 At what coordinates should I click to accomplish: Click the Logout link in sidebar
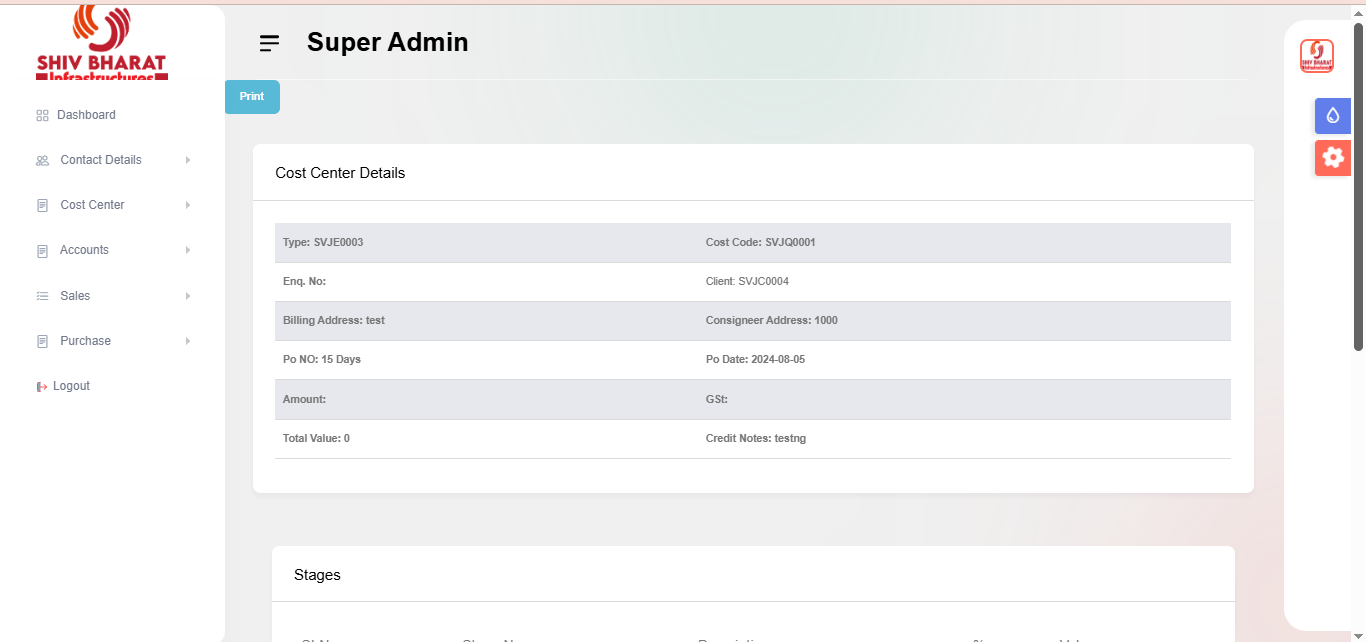click(71, 386)
